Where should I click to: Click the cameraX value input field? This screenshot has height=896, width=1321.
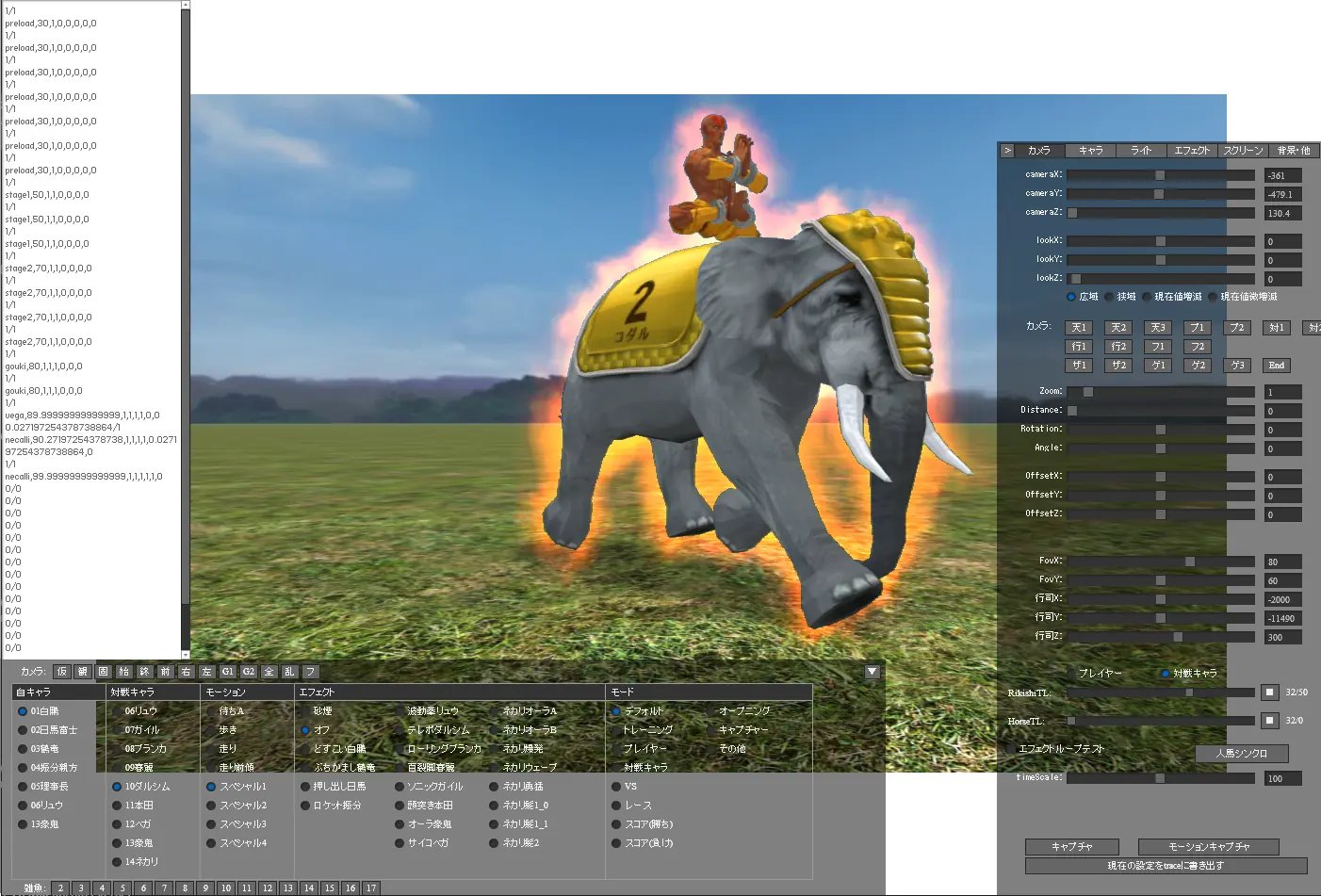click(x=1282, y=175)
